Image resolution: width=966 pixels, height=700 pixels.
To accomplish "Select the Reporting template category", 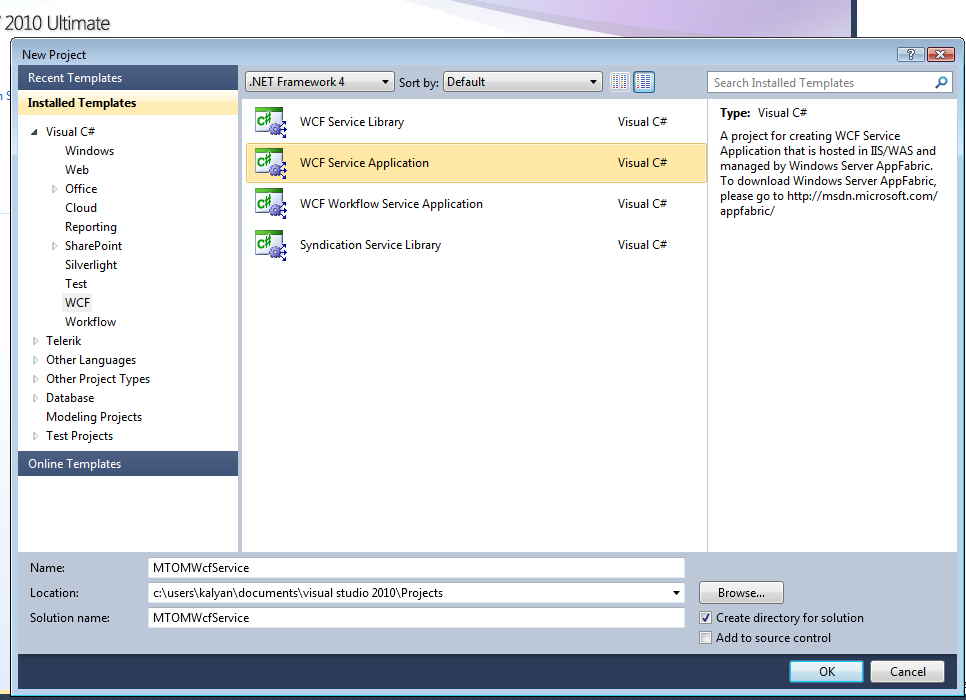I will coord(91,227).
